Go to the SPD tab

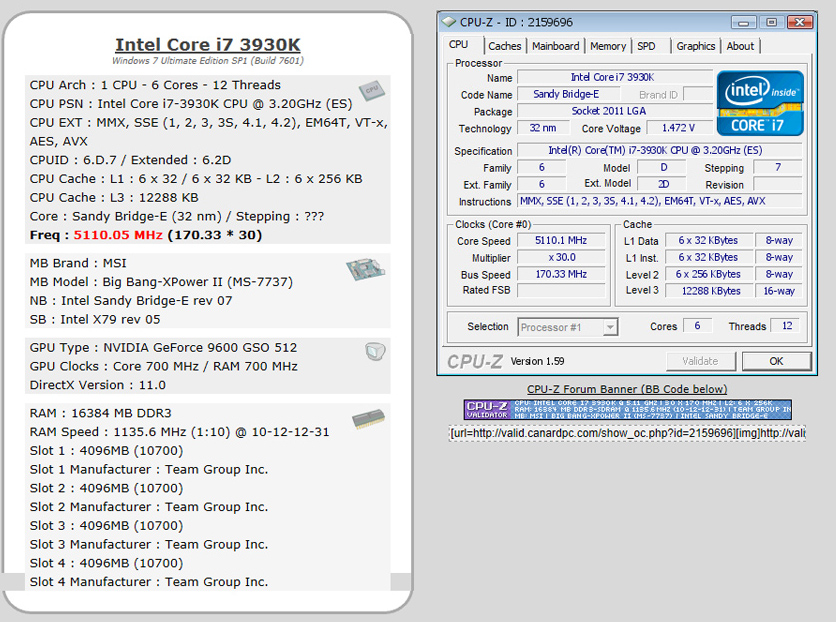point(647,46)
